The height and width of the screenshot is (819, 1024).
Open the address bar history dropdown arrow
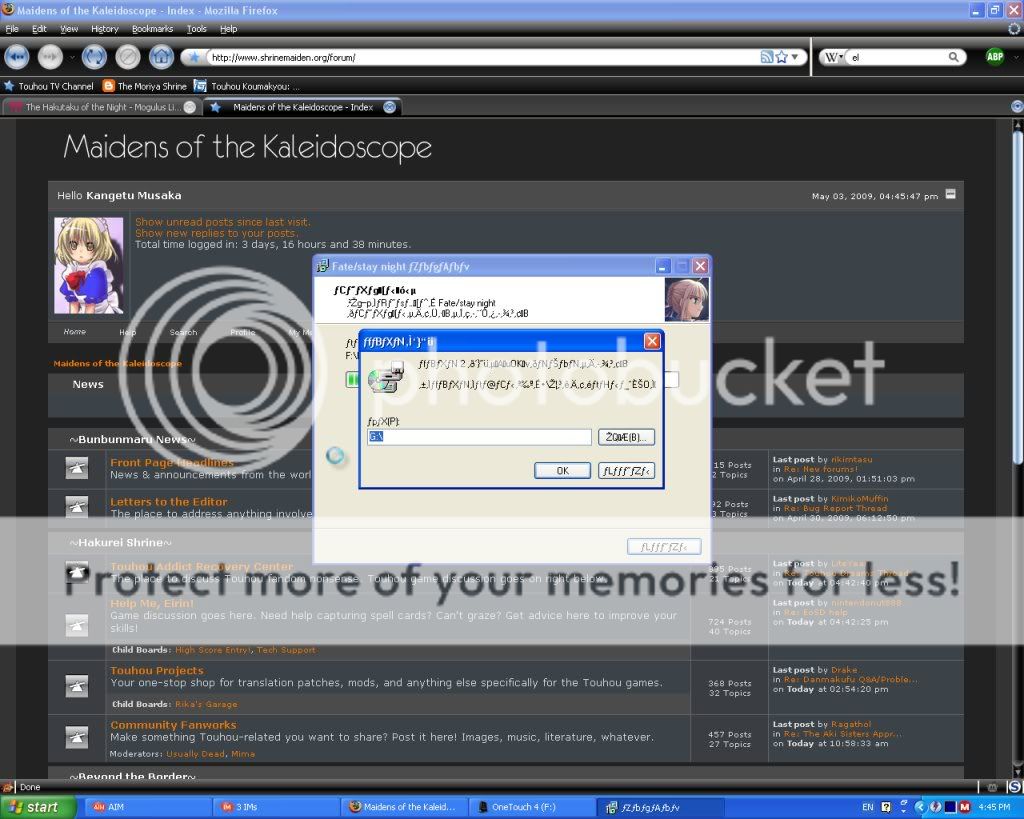pos(797,57)
